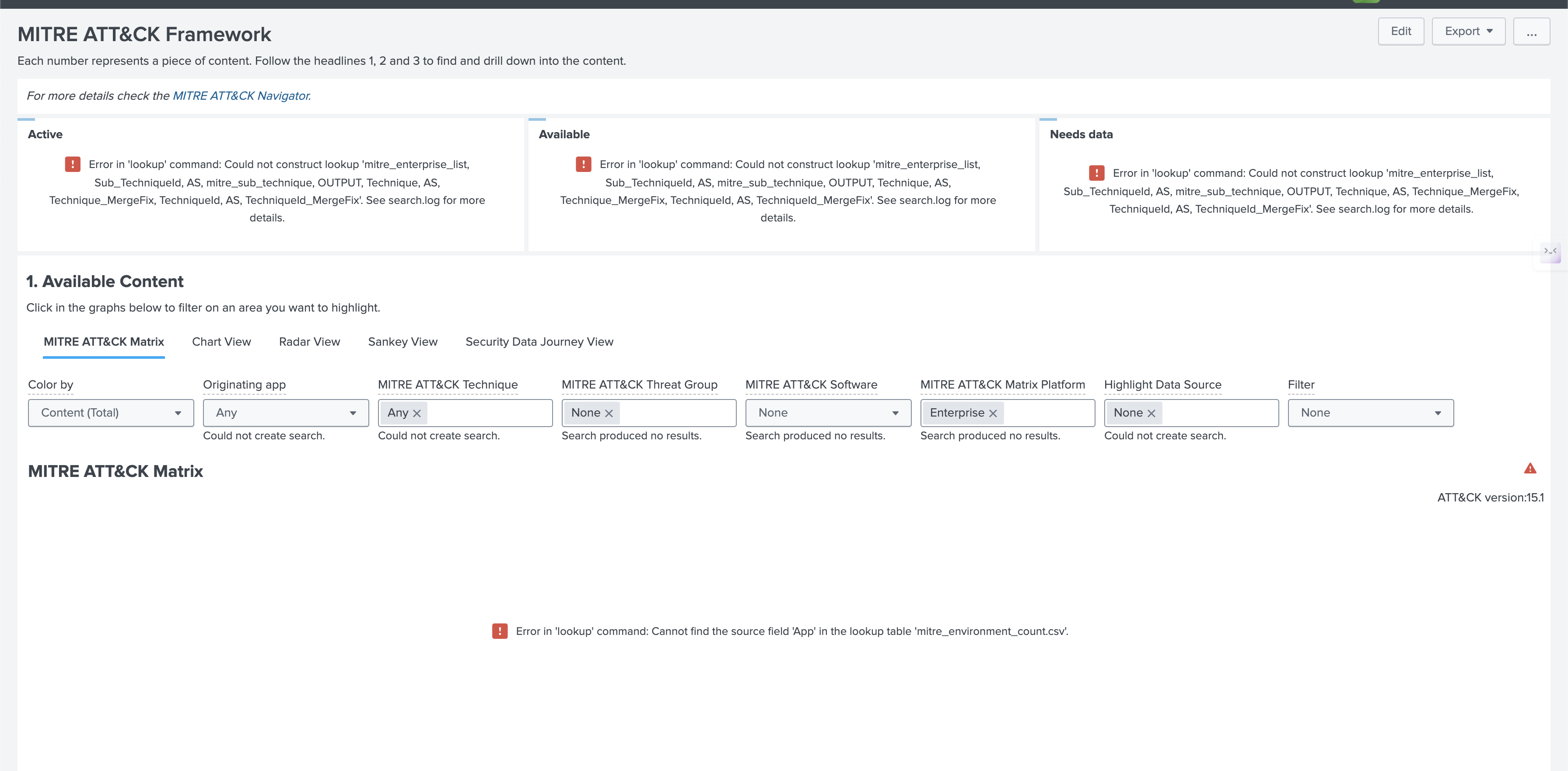Switch to the Sankey View tab
The image size is (1568, 771).
click(402, 342)
